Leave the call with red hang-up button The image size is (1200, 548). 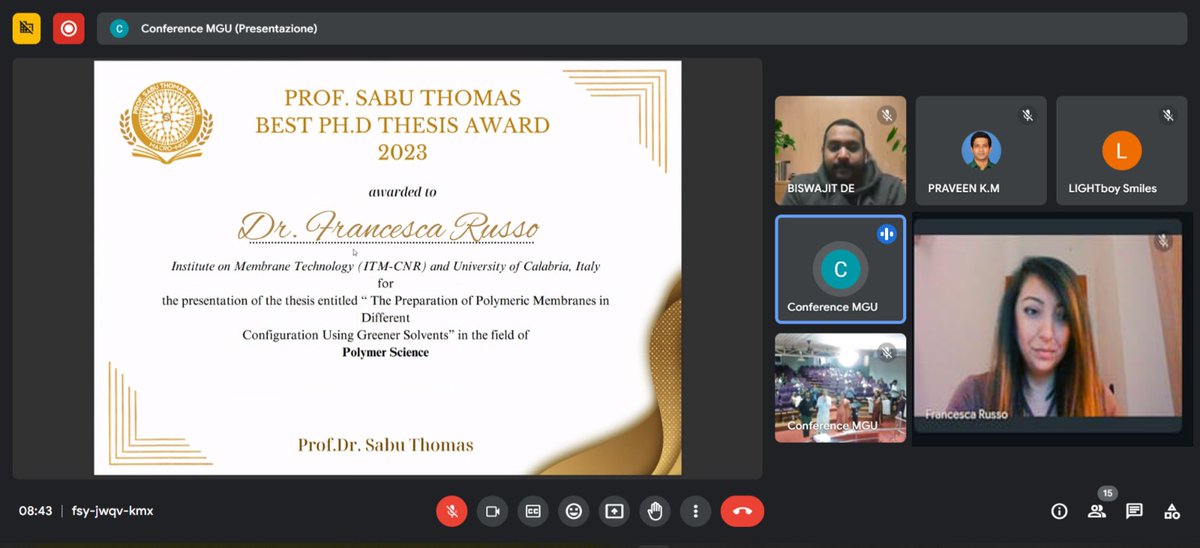742,511
